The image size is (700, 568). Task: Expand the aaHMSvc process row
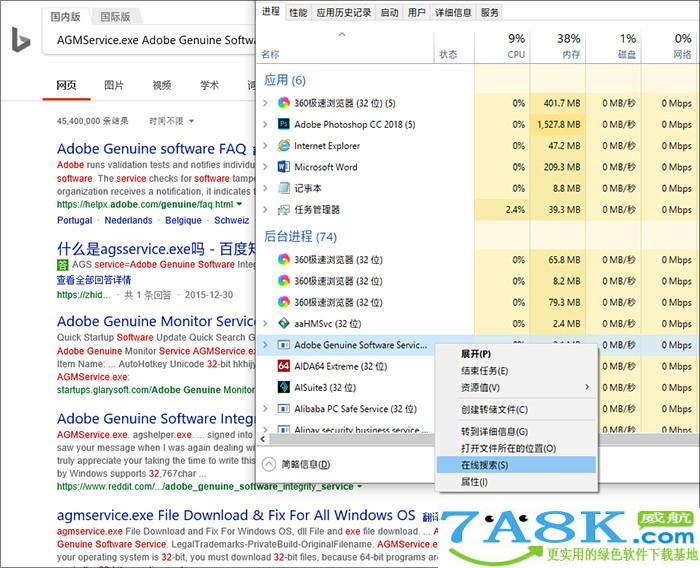click(x=266, y=323)
